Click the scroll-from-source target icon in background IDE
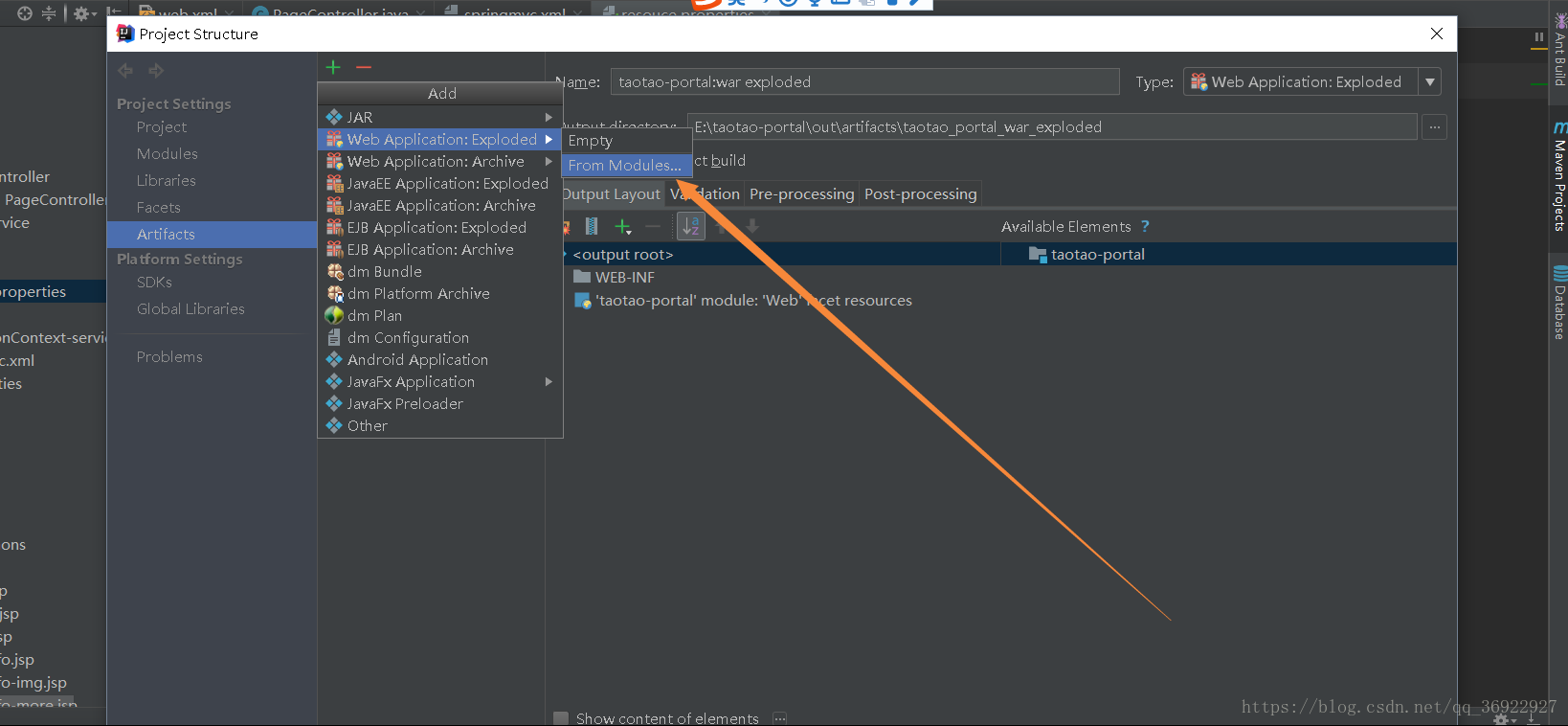Image resolution: width=1568 pixels, height=726 pixels. click(x=25, y=12)
